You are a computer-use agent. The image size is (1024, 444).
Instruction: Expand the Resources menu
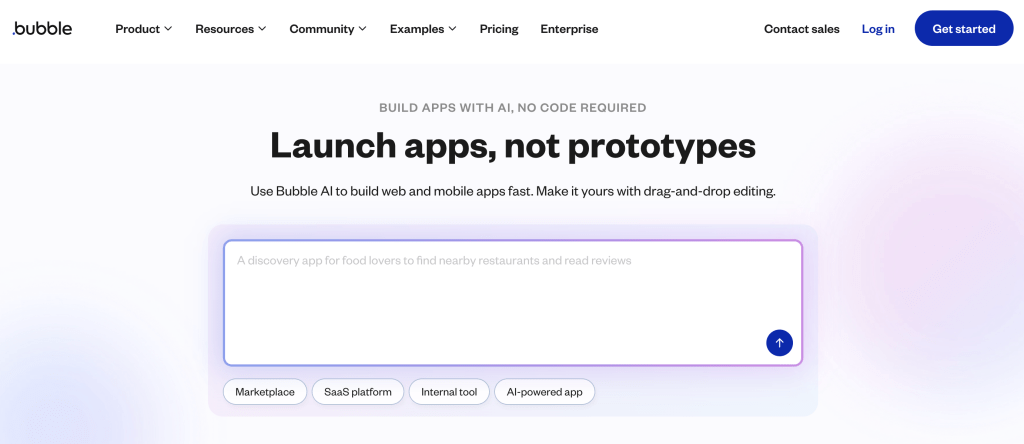231,29
